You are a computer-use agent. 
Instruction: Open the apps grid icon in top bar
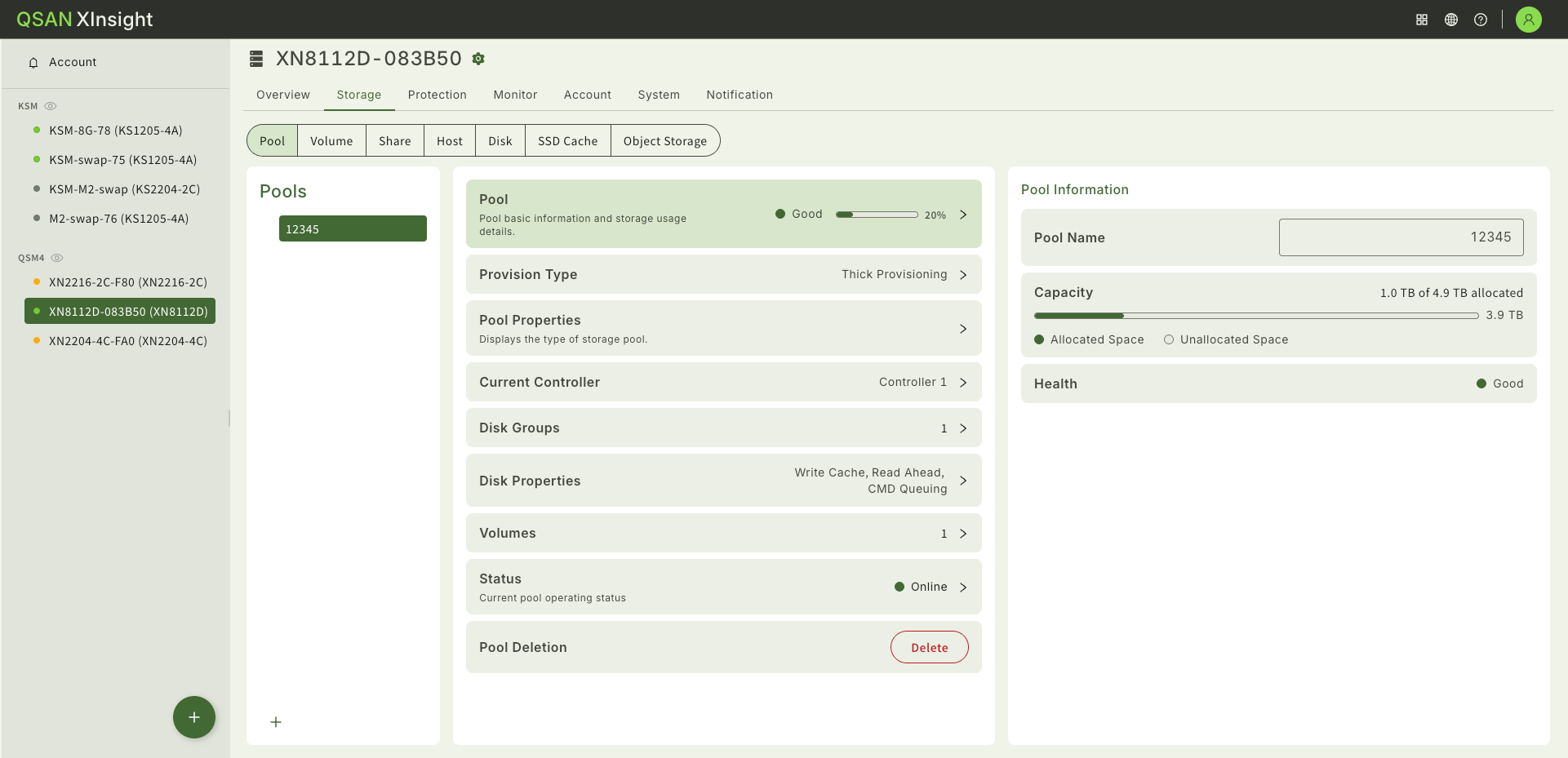(1421, 19)
